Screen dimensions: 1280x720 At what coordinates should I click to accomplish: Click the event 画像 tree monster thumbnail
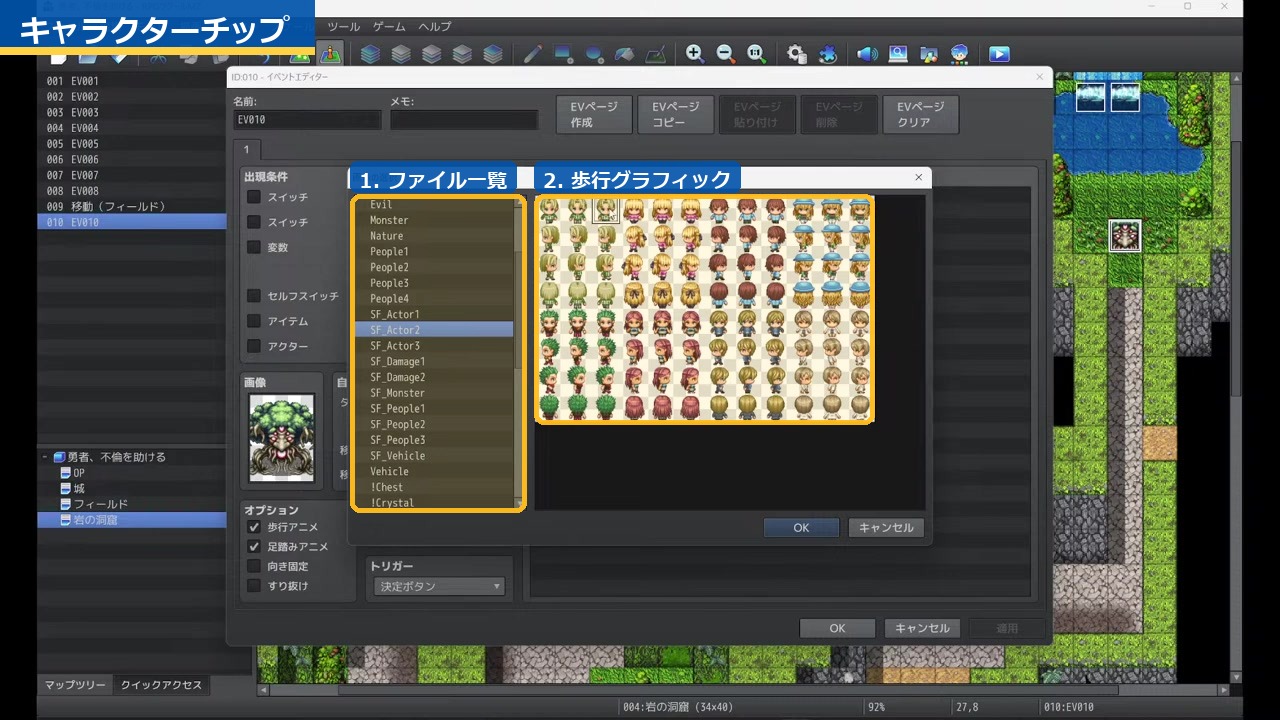[281, 438]
